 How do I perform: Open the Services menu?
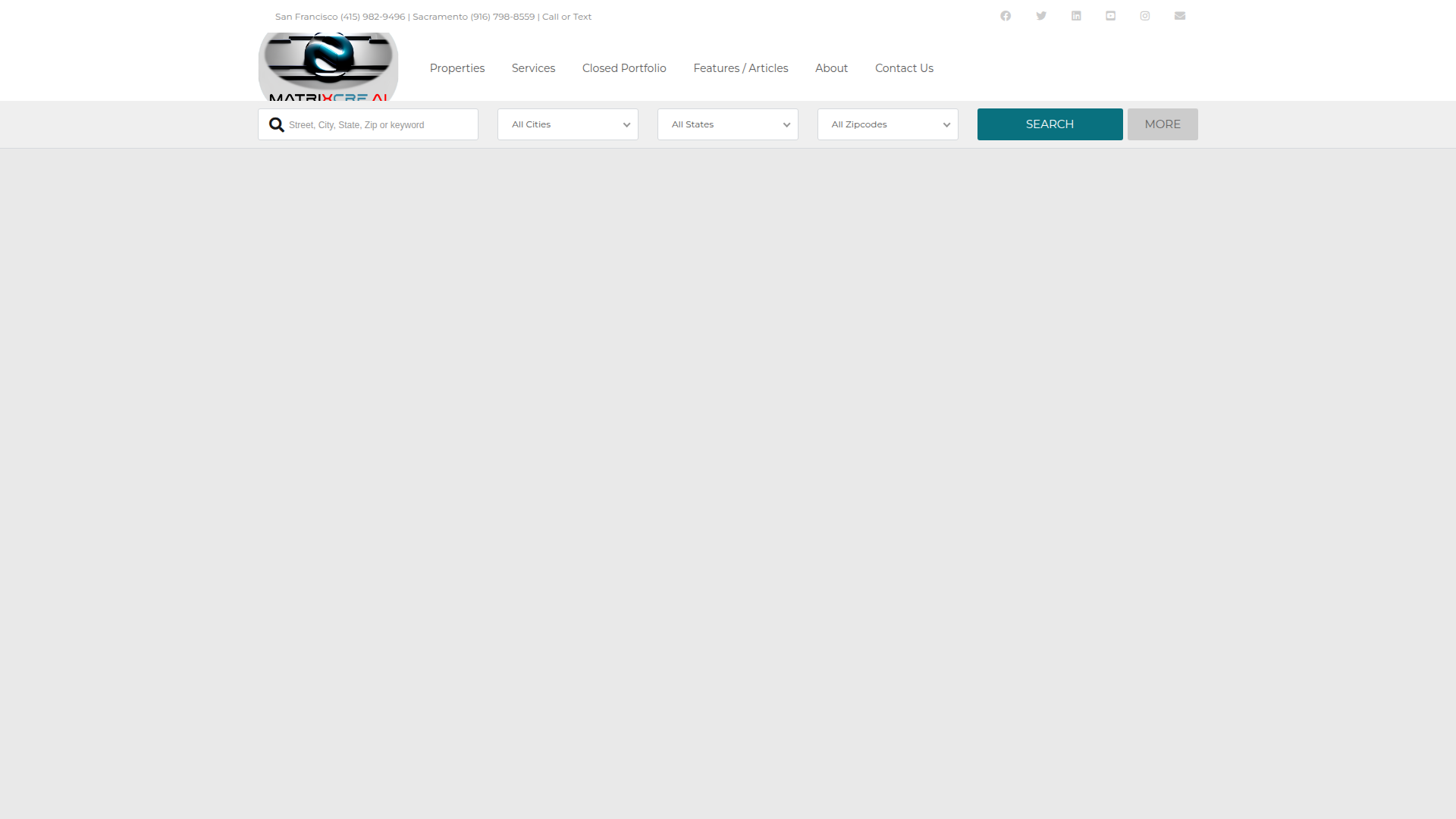point(534,68)
